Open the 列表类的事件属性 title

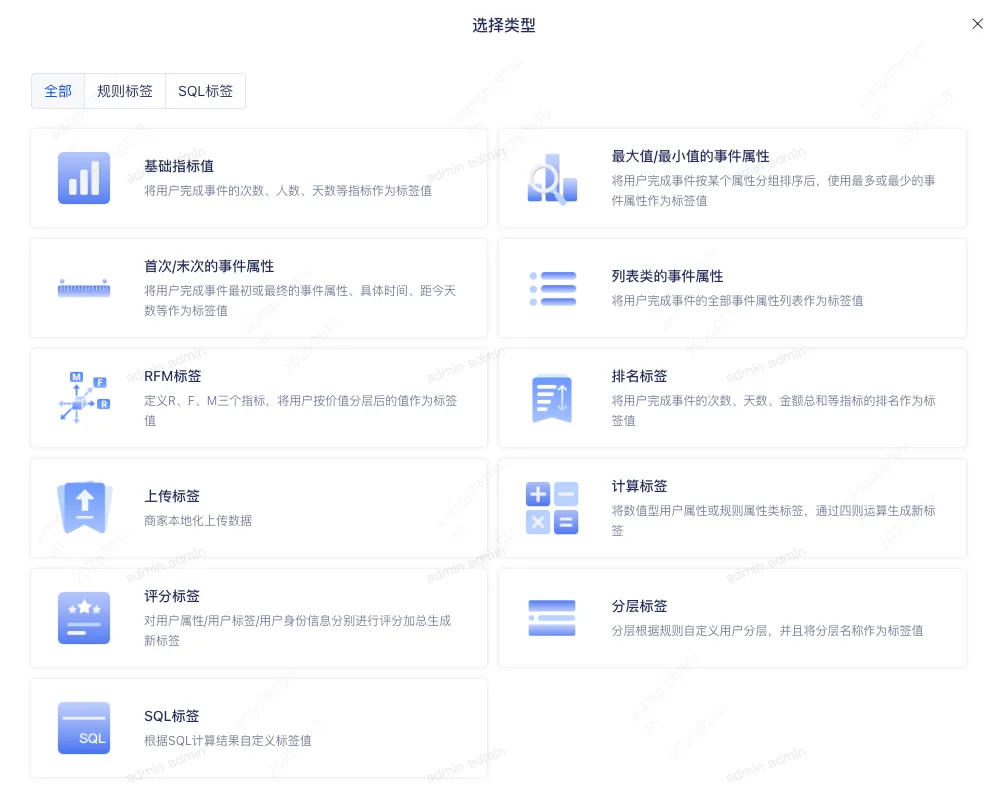[667, 277]
